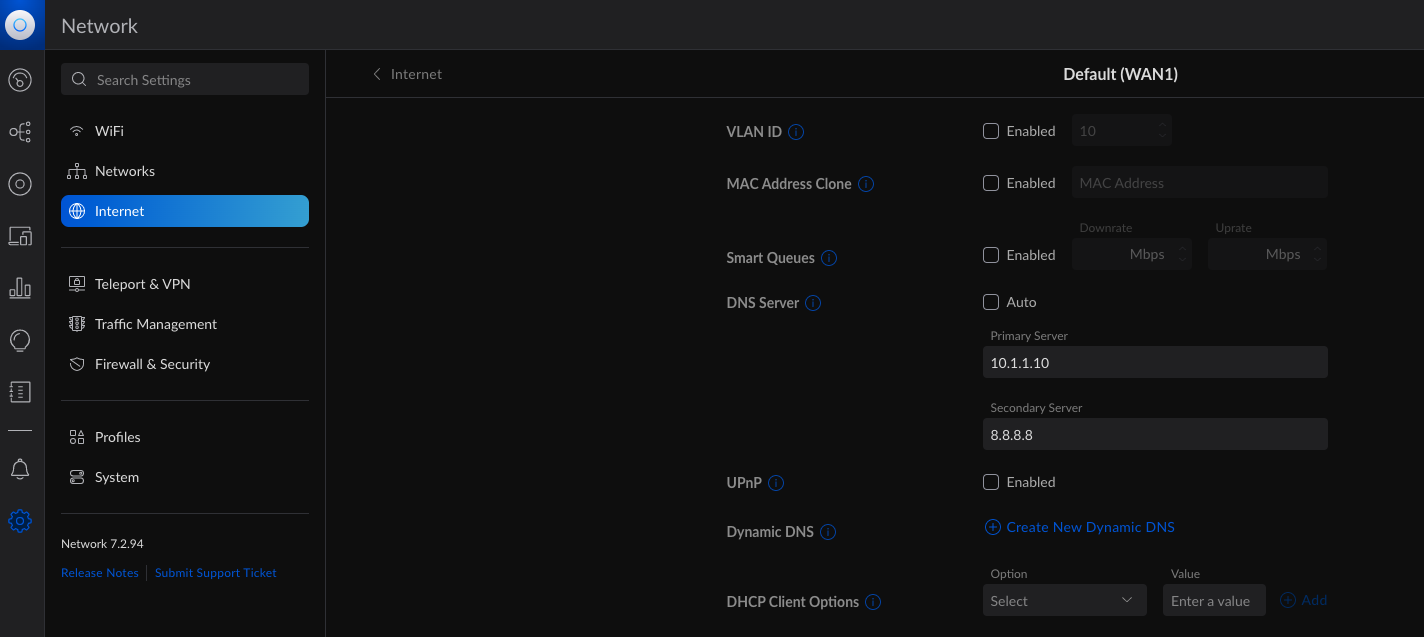The image size is (1424, 637).
Task: Click the info icon next to UPnP
Action: [776, 483]
